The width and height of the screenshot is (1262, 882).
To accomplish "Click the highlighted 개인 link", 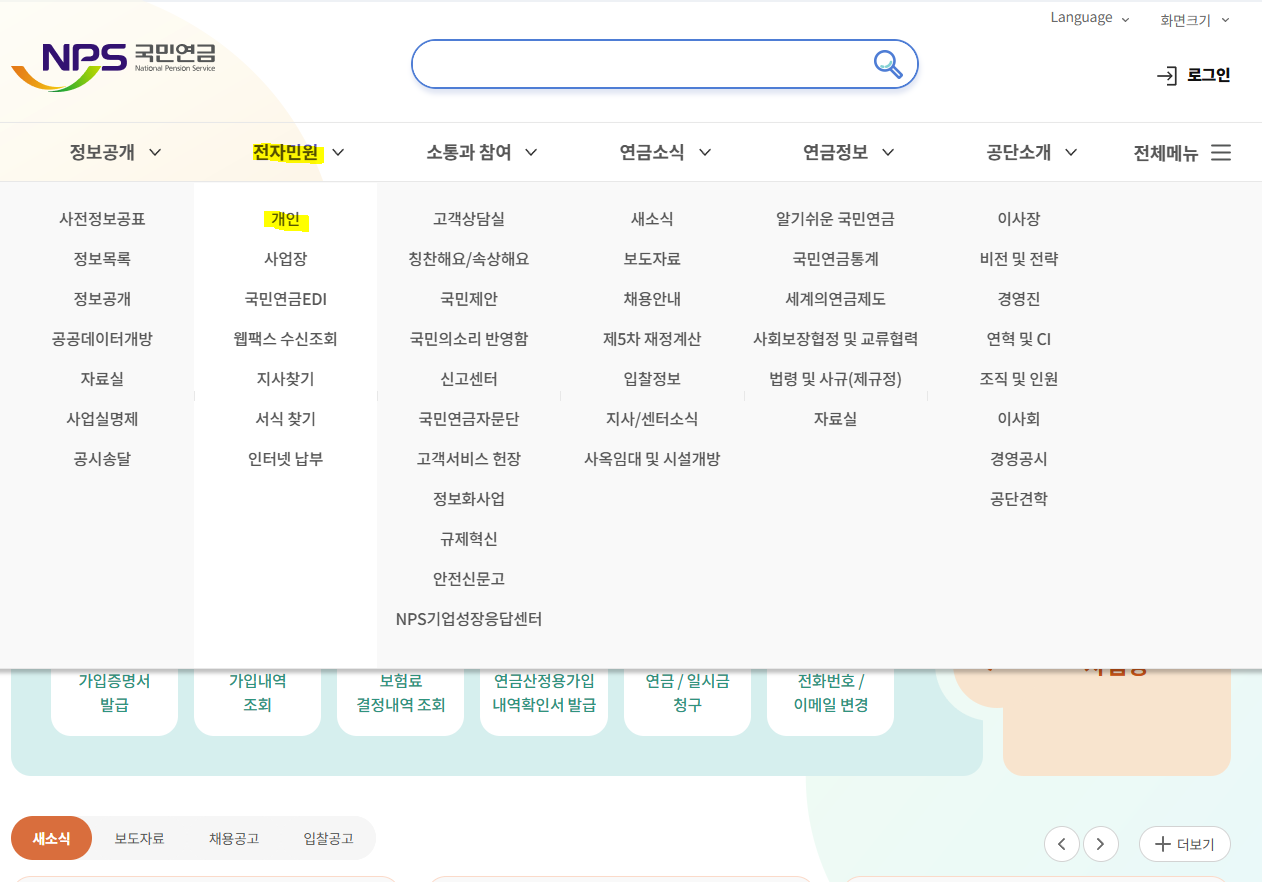I will [x=285, y=220].
